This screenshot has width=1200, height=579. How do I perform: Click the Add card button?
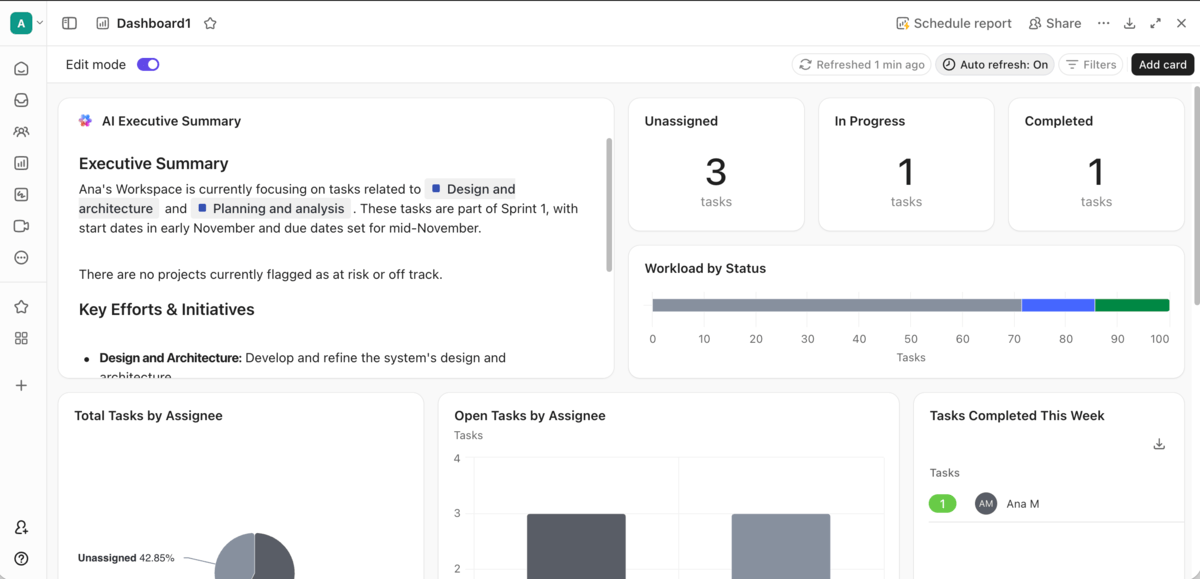[1162, 64]
